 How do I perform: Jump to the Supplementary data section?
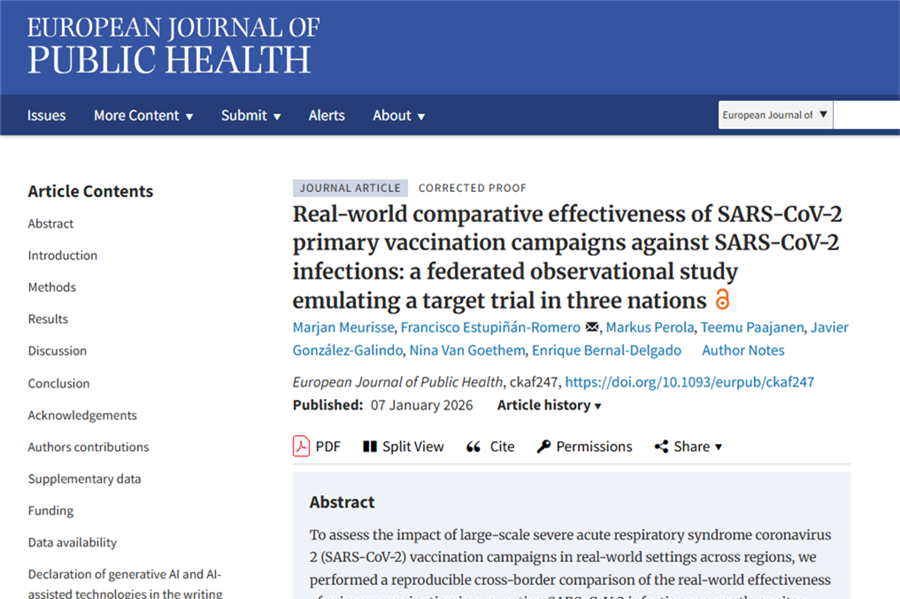pos(84,478)
